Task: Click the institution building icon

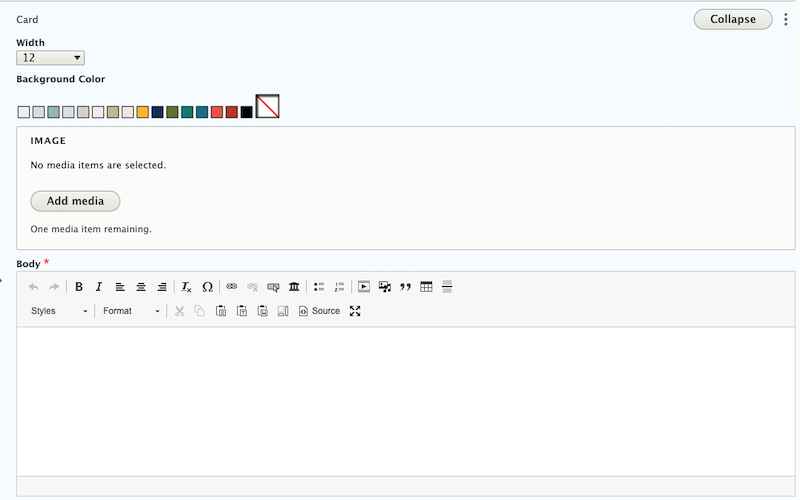Action: point(294,287)
